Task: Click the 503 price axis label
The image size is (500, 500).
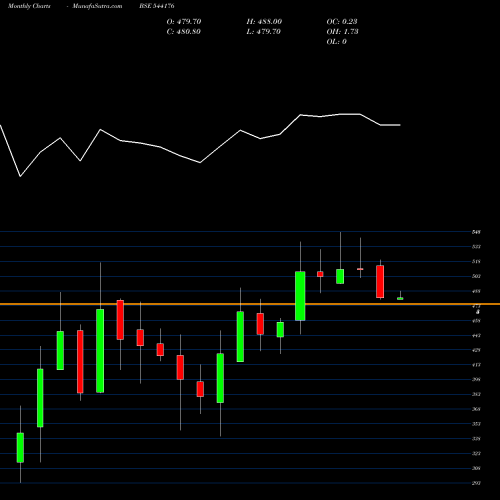Action: (x=476, y=276)
